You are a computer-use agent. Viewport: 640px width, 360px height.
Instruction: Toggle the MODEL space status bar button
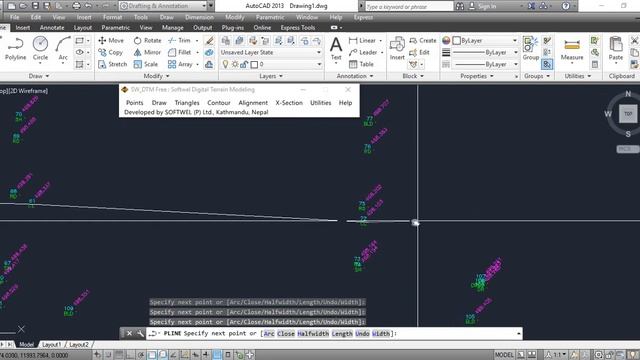pos(504,355)
